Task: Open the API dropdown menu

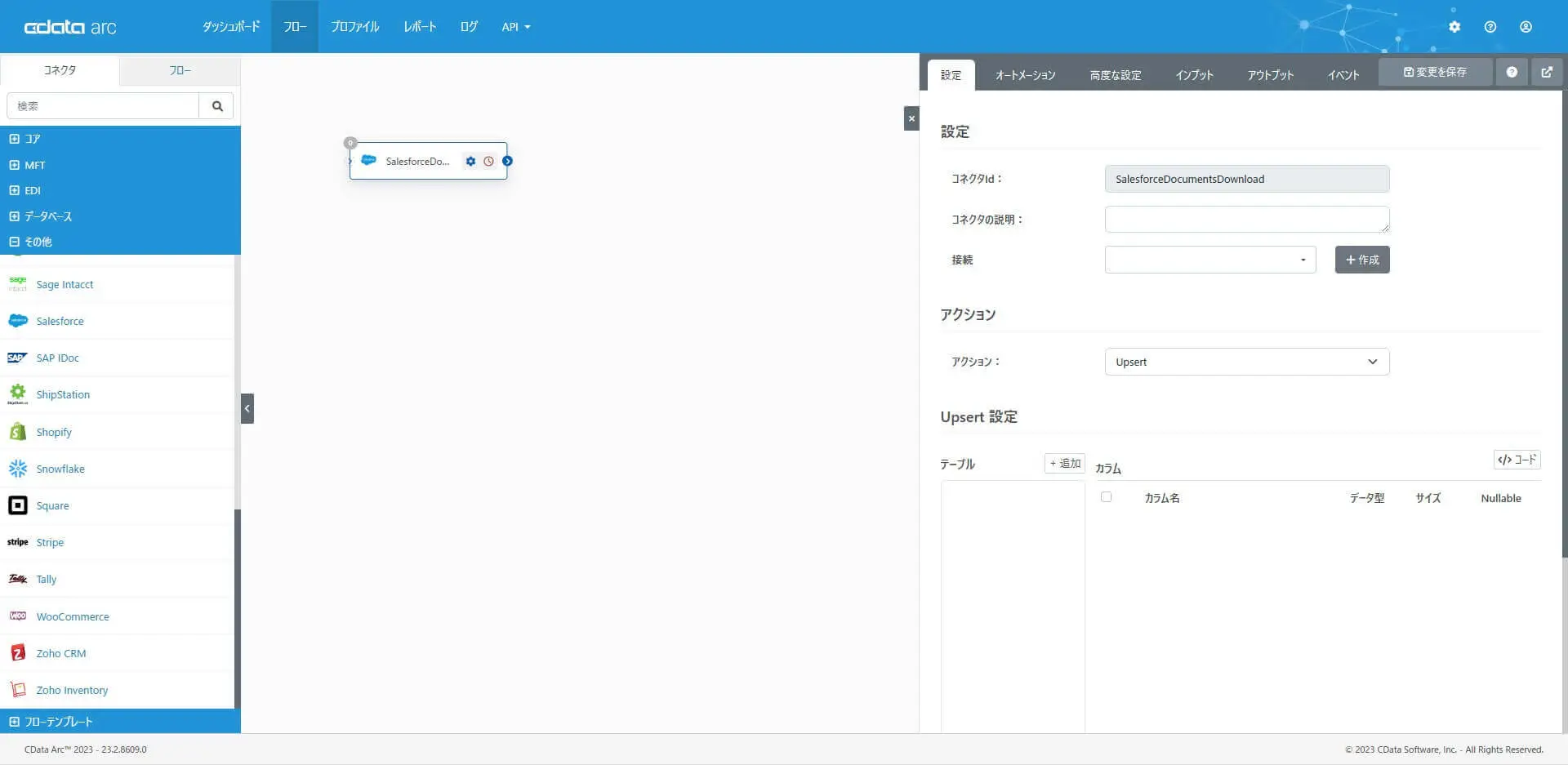Action: tap(516, 27)
